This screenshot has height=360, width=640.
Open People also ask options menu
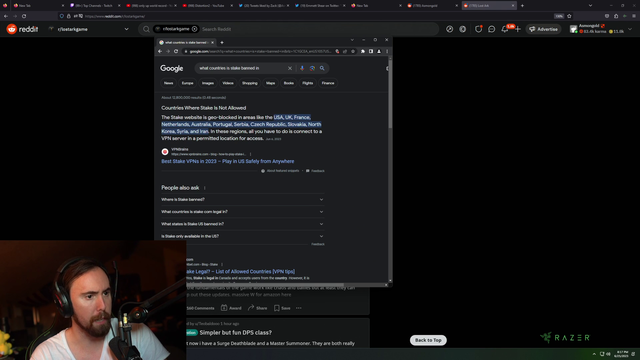205,188
